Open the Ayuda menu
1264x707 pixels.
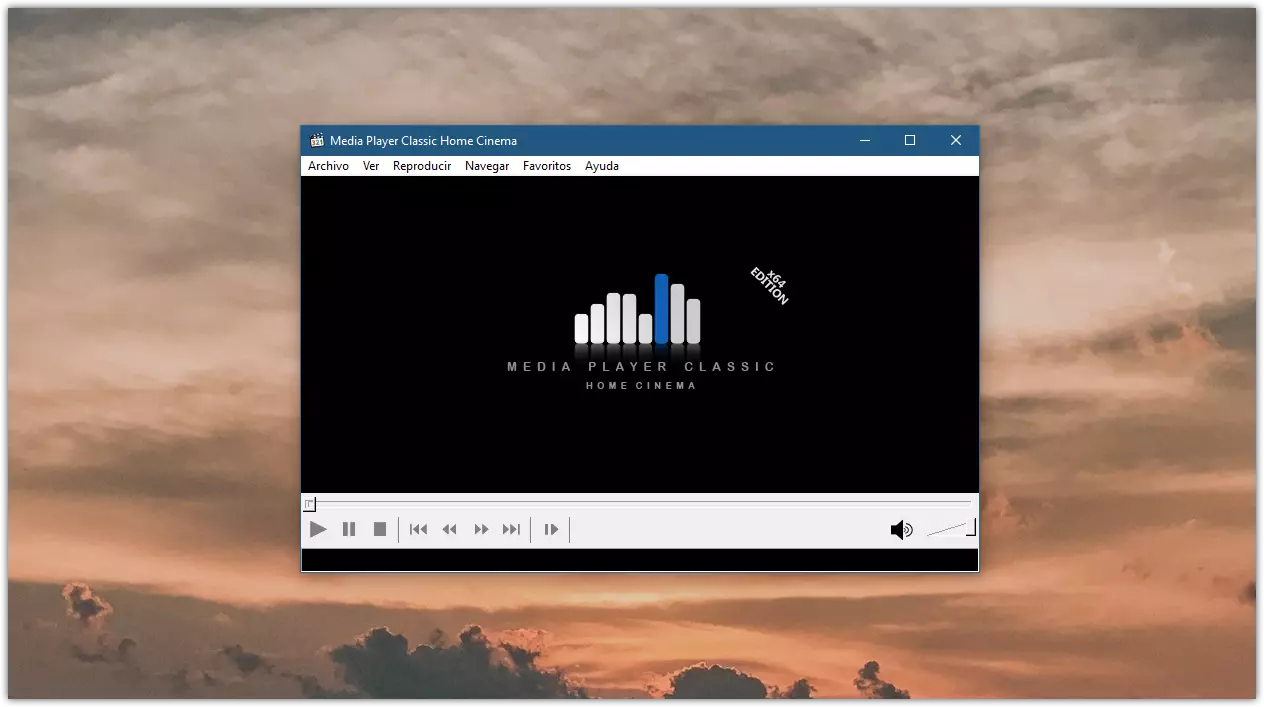coord(602,166)
